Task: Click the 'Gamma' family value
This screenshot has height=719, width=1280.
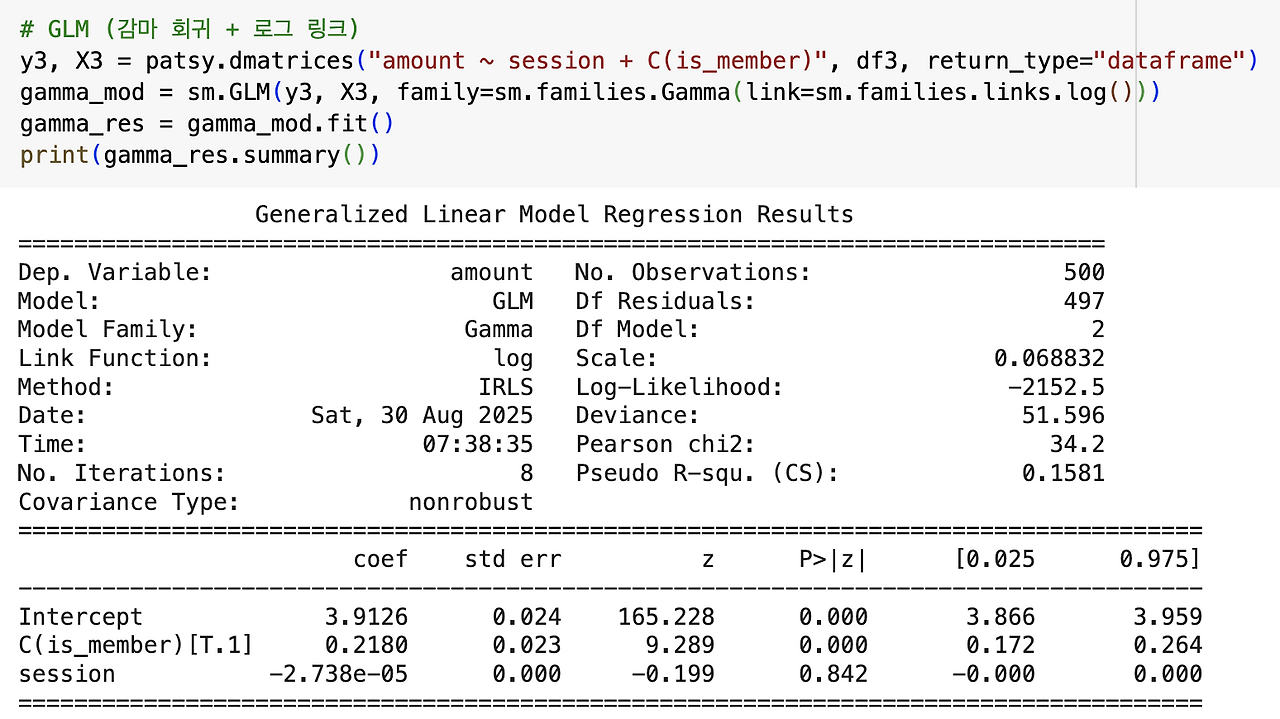Action: [498, 330]
